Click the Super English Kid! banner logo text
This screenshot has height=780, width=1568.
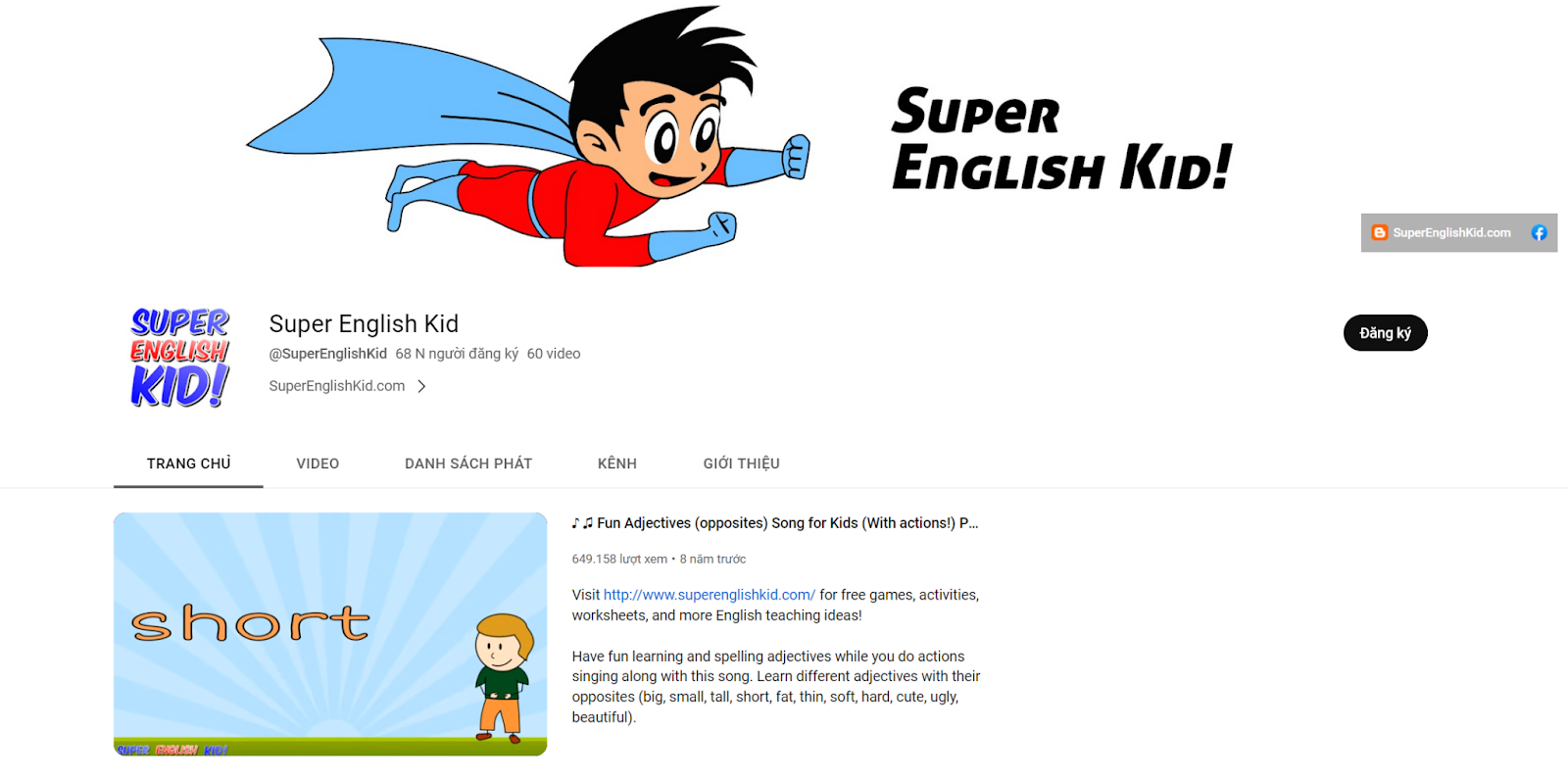click(x=1061, y=138)
